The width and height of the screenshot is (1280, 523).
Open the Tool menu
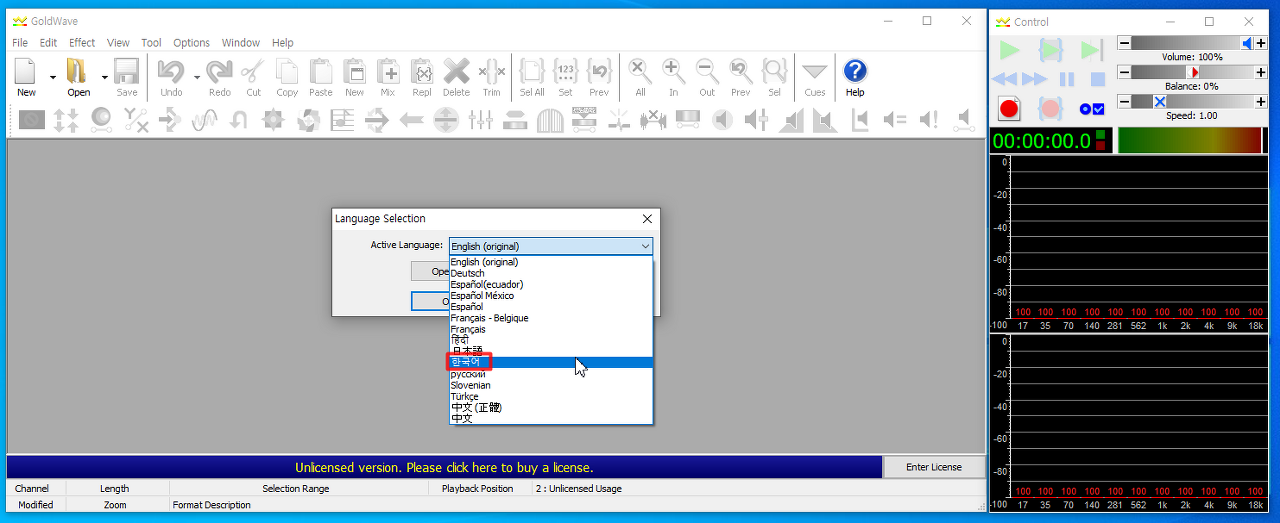point(151,43)
